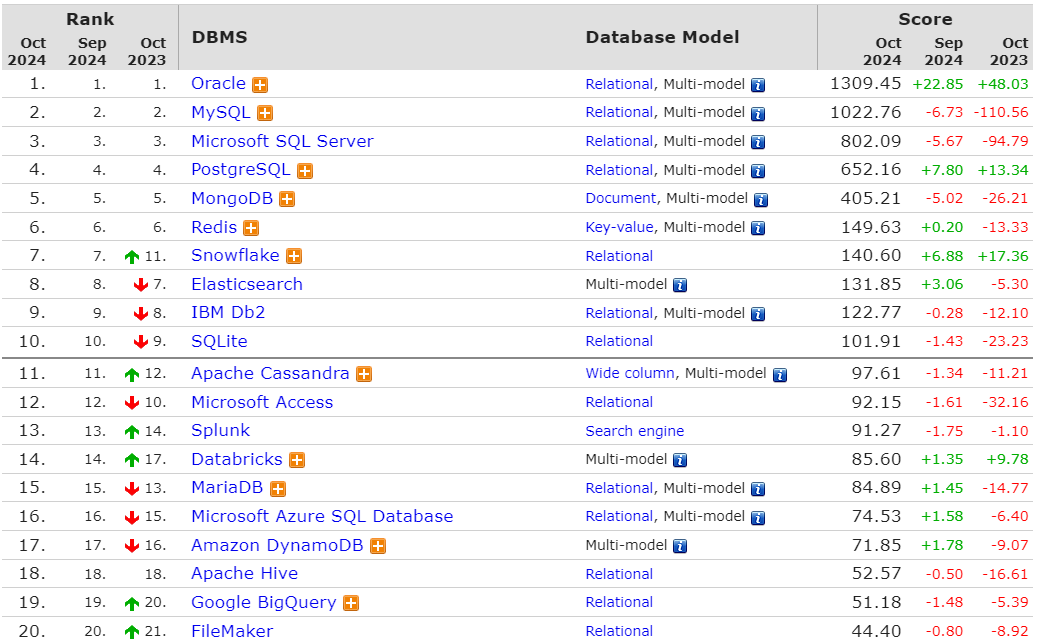Screen dimensions: 1049x644
Task: Click the plus icon next to Redis
Action: (251, 228)
